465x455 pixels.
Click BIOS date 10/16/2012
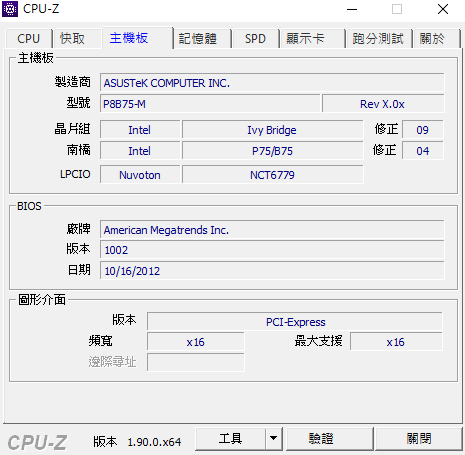(272, 270)
